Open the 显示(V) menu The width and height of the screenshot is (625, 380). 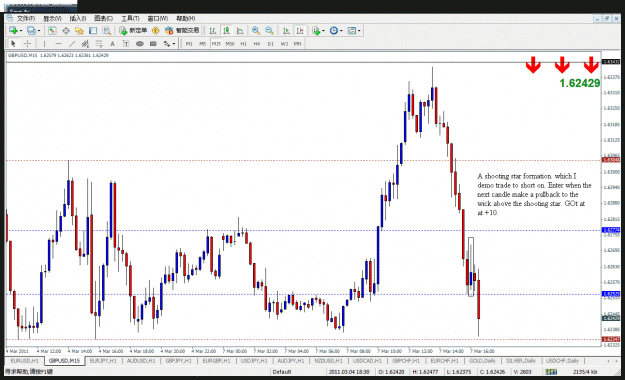click(52, 18)
